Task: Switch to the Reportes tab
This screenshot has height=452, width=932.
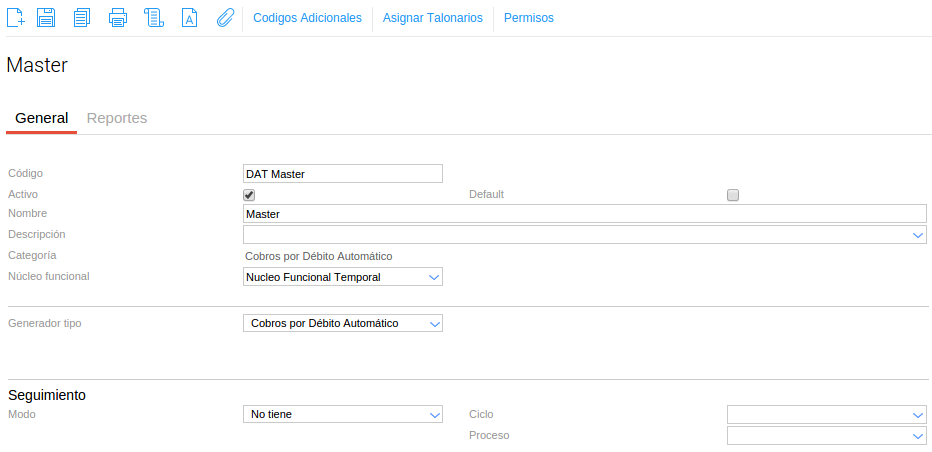Action: coord(117,118)
